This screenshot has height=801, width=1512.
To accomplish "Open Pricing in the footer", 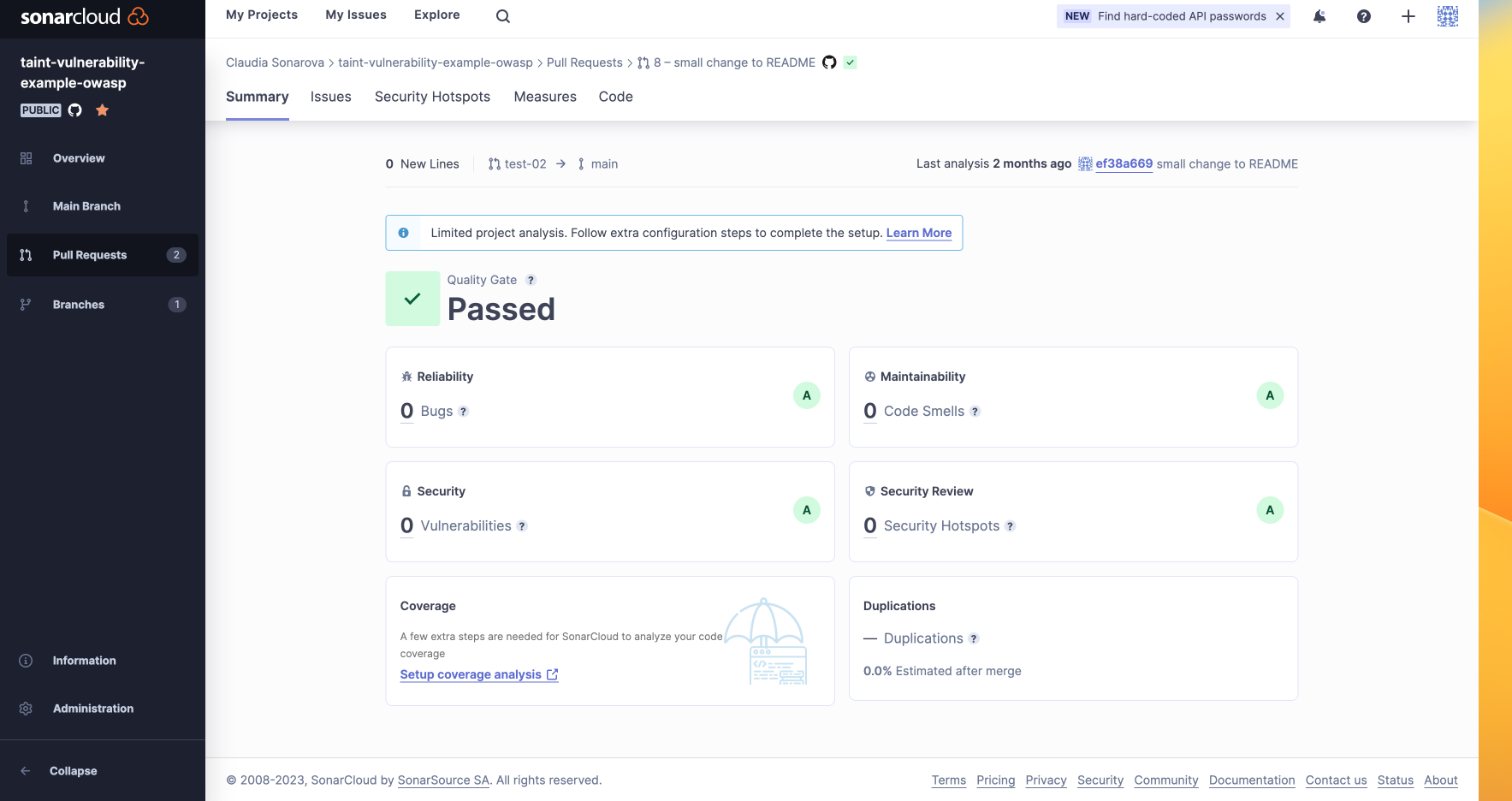I will click(996, 780).
